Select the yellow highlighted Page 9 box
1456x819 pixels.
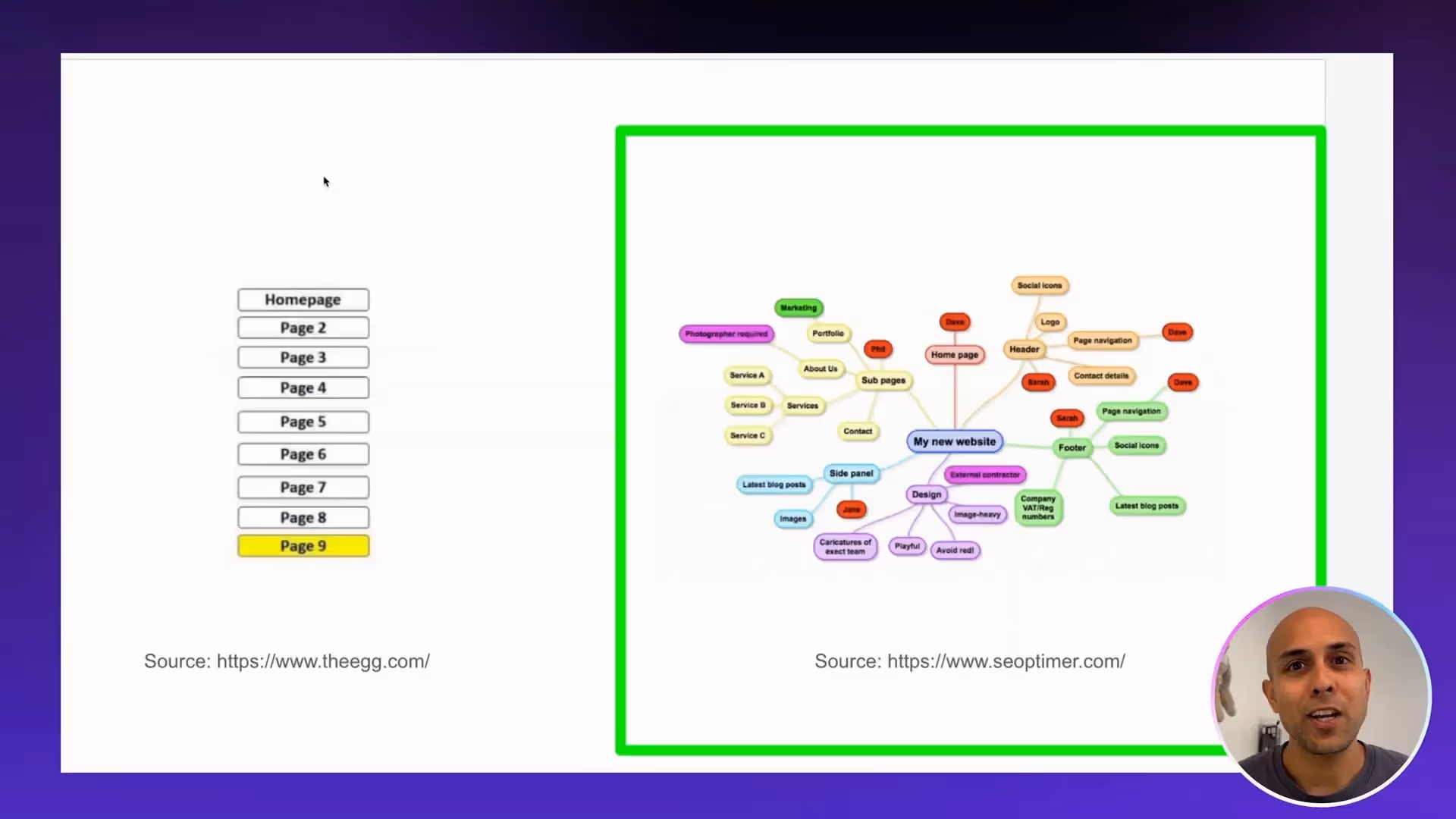click(x=303, y=546)
